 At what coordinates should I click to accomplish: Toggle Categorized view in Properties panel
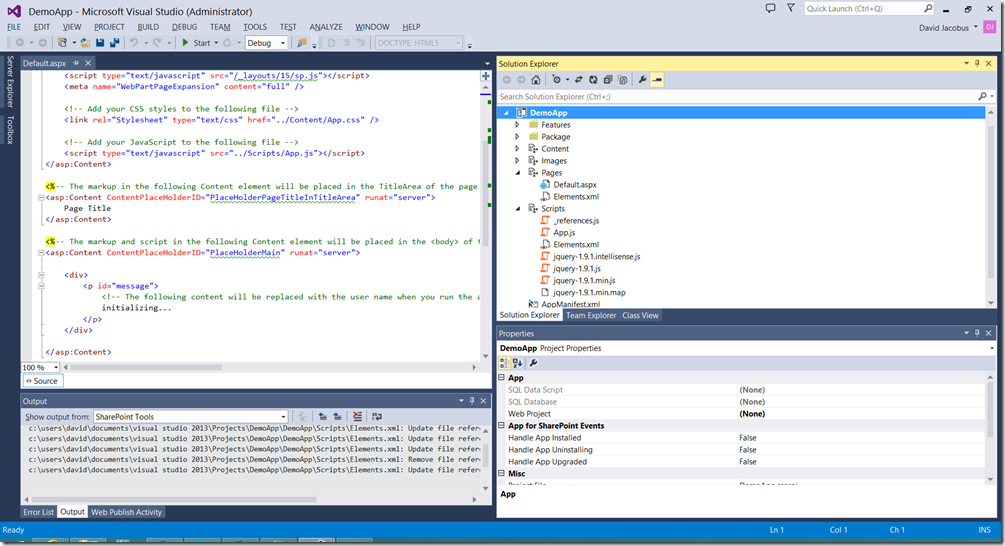(504, 363)
